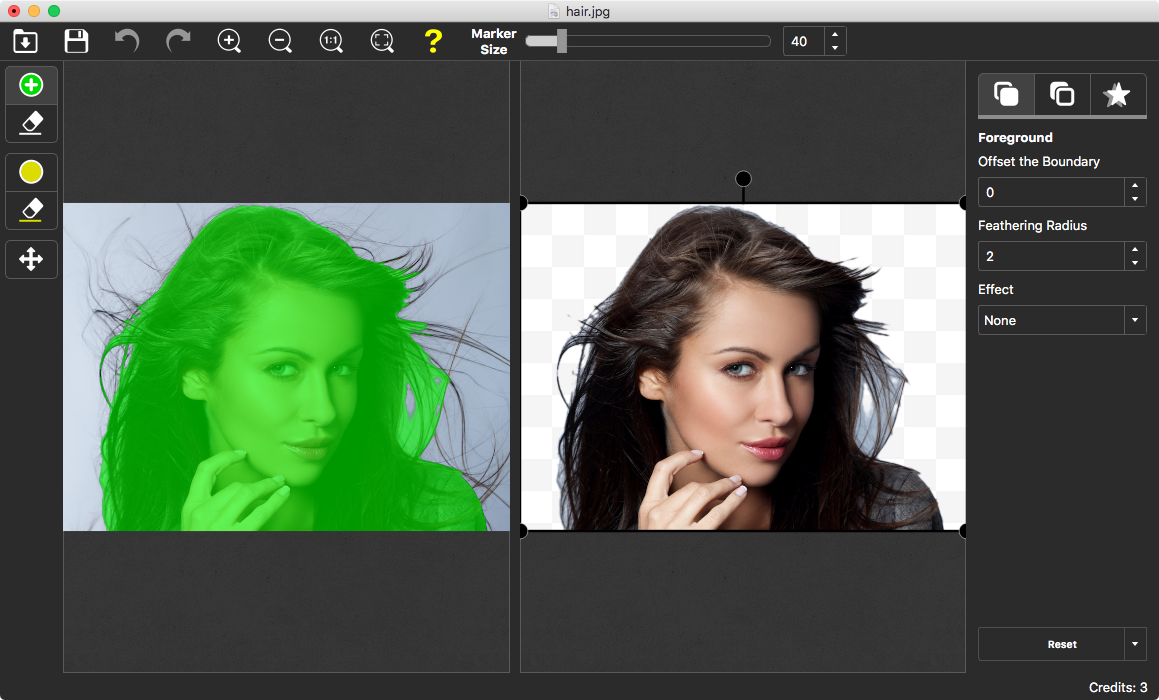Undo the last marker stroke
Image resolution: width=1159 pixels, height=700 pixels.
point(127,41)
